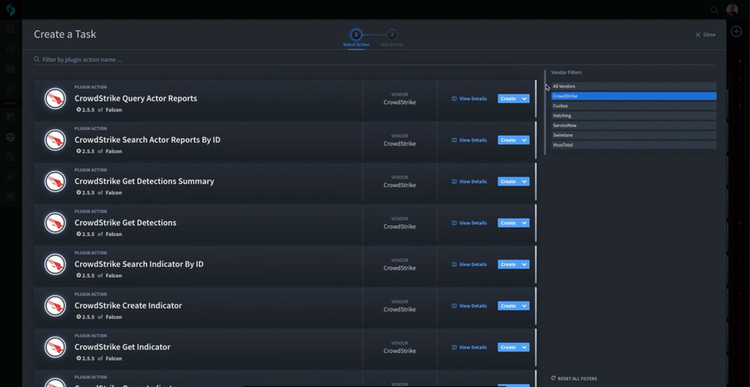This screenshot has height=387, width=750.
Task: Select the All Vendors filter
Action: point(634,87)
